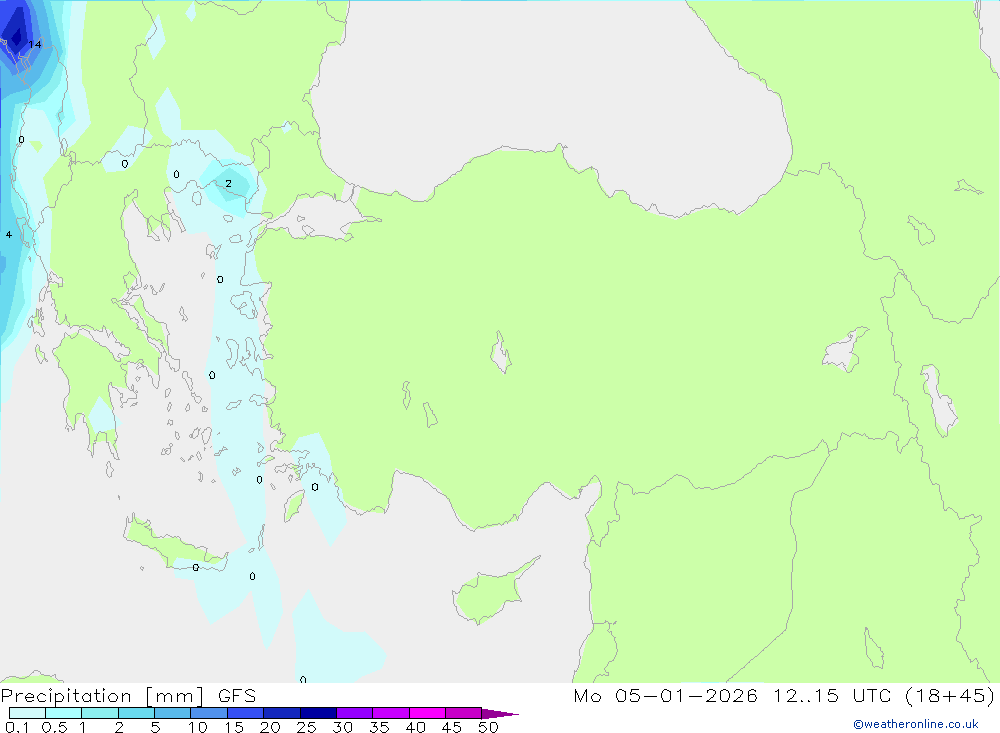1000x733 pixels.
Task: Pick the 40–45 mm magenta legend swatch
Action: point(427,713)
